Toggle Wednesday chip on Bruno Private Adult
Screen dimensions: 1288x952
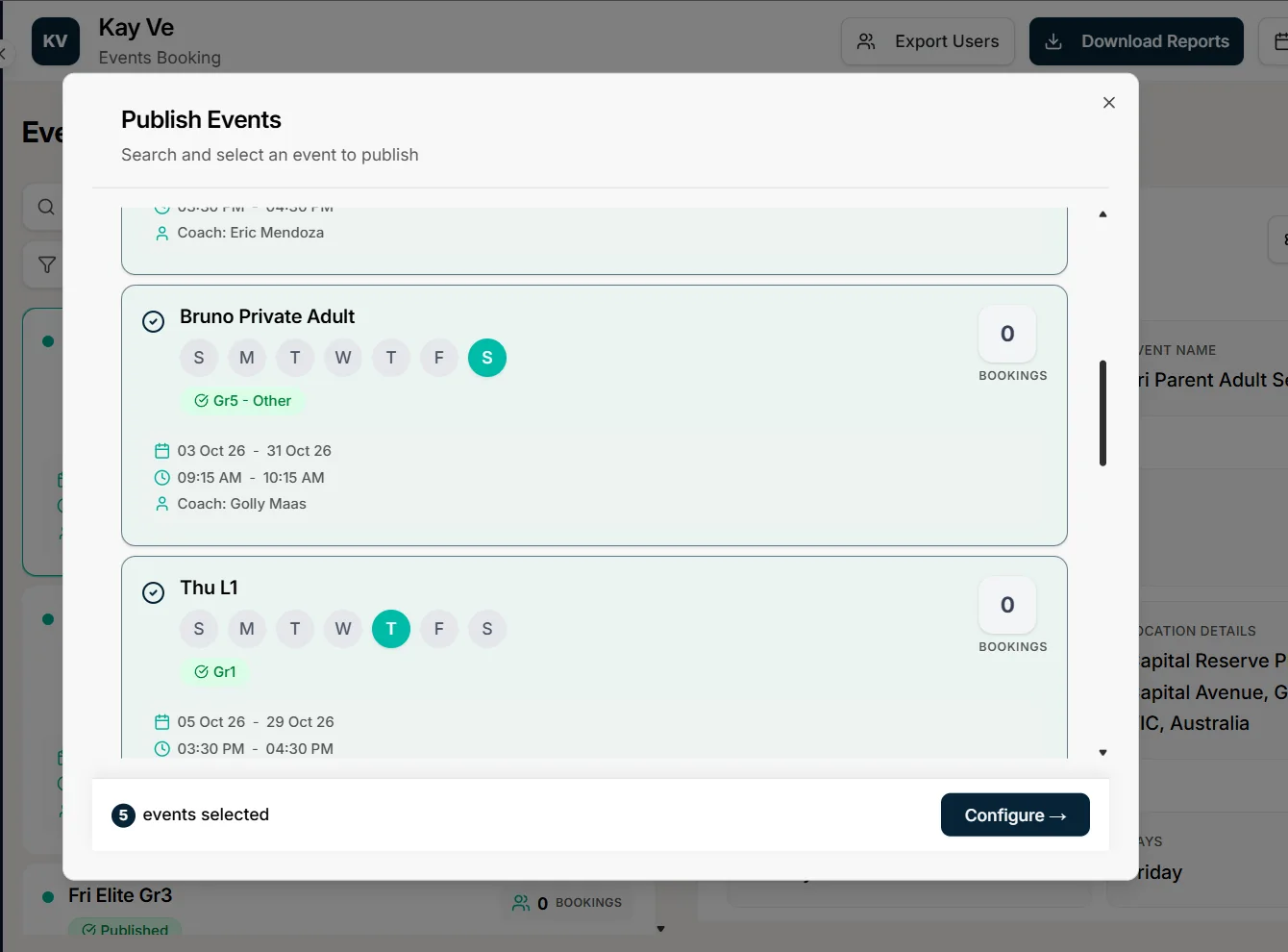click(343, 358)
